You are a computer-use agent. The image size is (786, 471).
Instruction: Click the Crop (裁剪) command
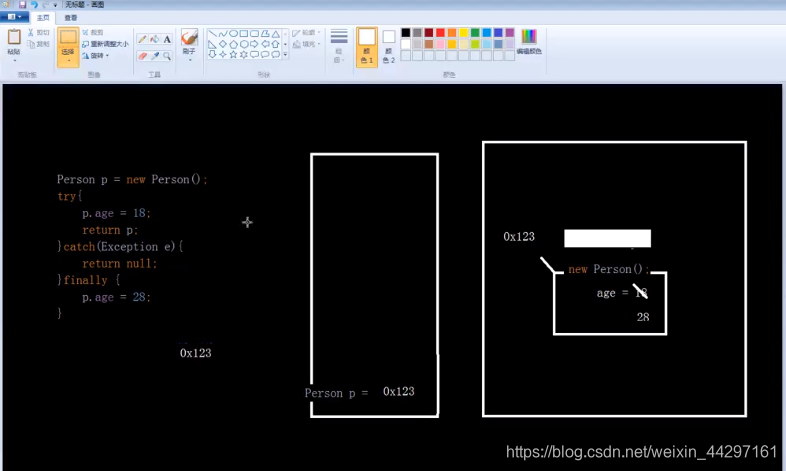click(x=93, y=33)
